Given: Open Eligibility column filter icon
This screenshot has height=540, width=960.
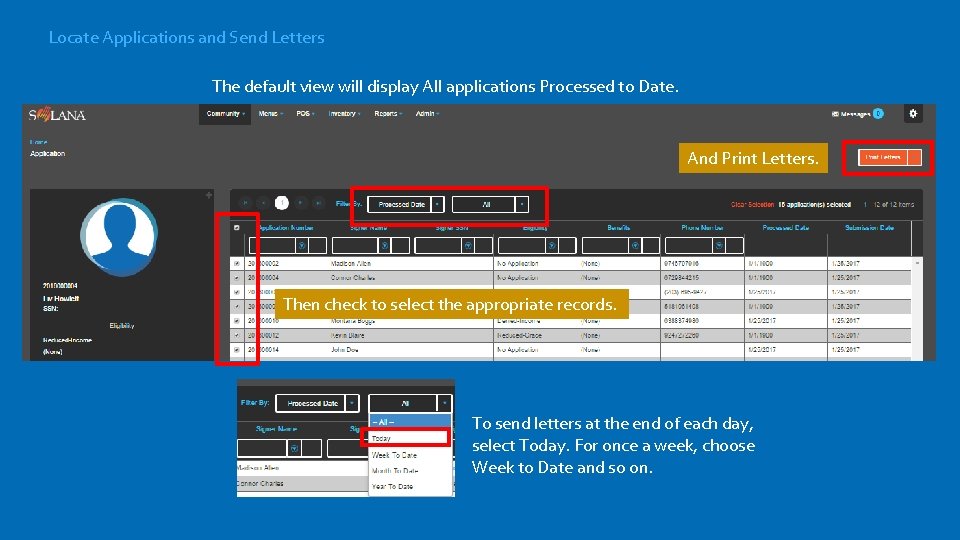Looking at the screenshot, I should (552, 246).
